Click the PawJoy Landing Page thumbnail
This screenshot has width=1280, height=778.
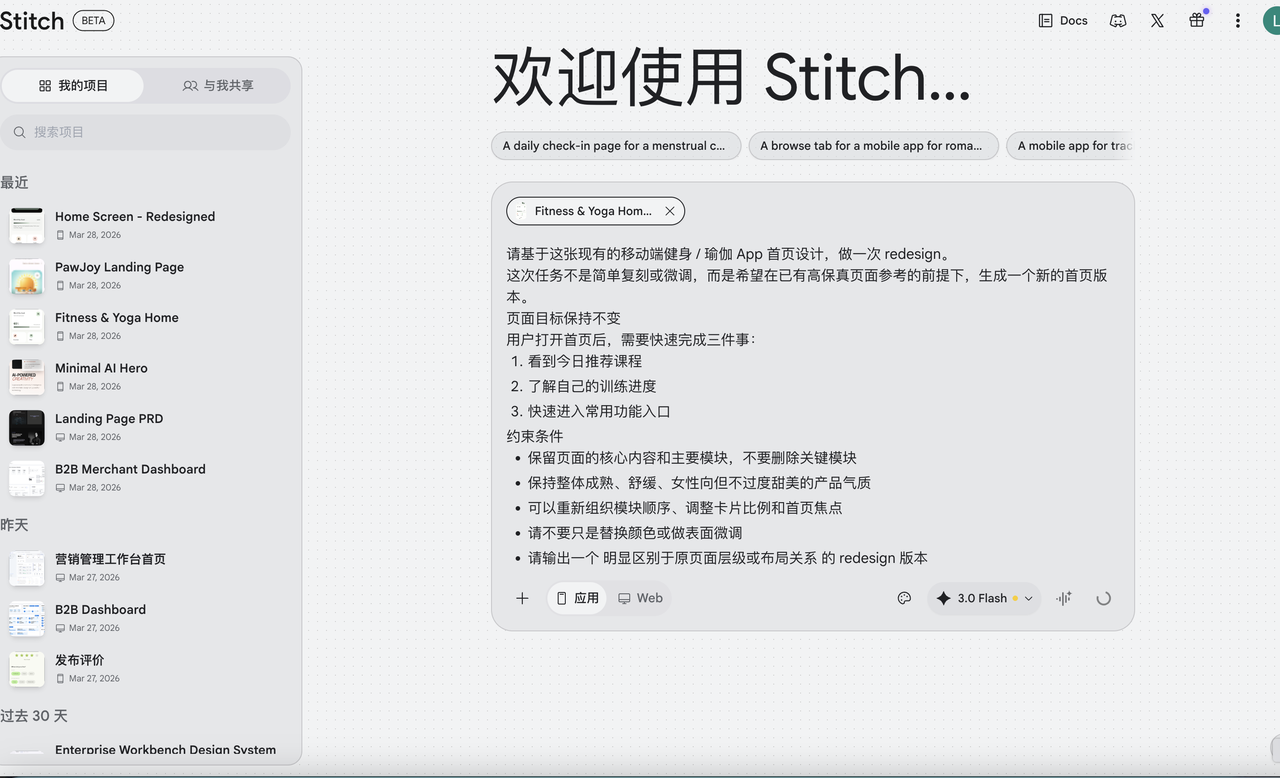pos(27,276)
